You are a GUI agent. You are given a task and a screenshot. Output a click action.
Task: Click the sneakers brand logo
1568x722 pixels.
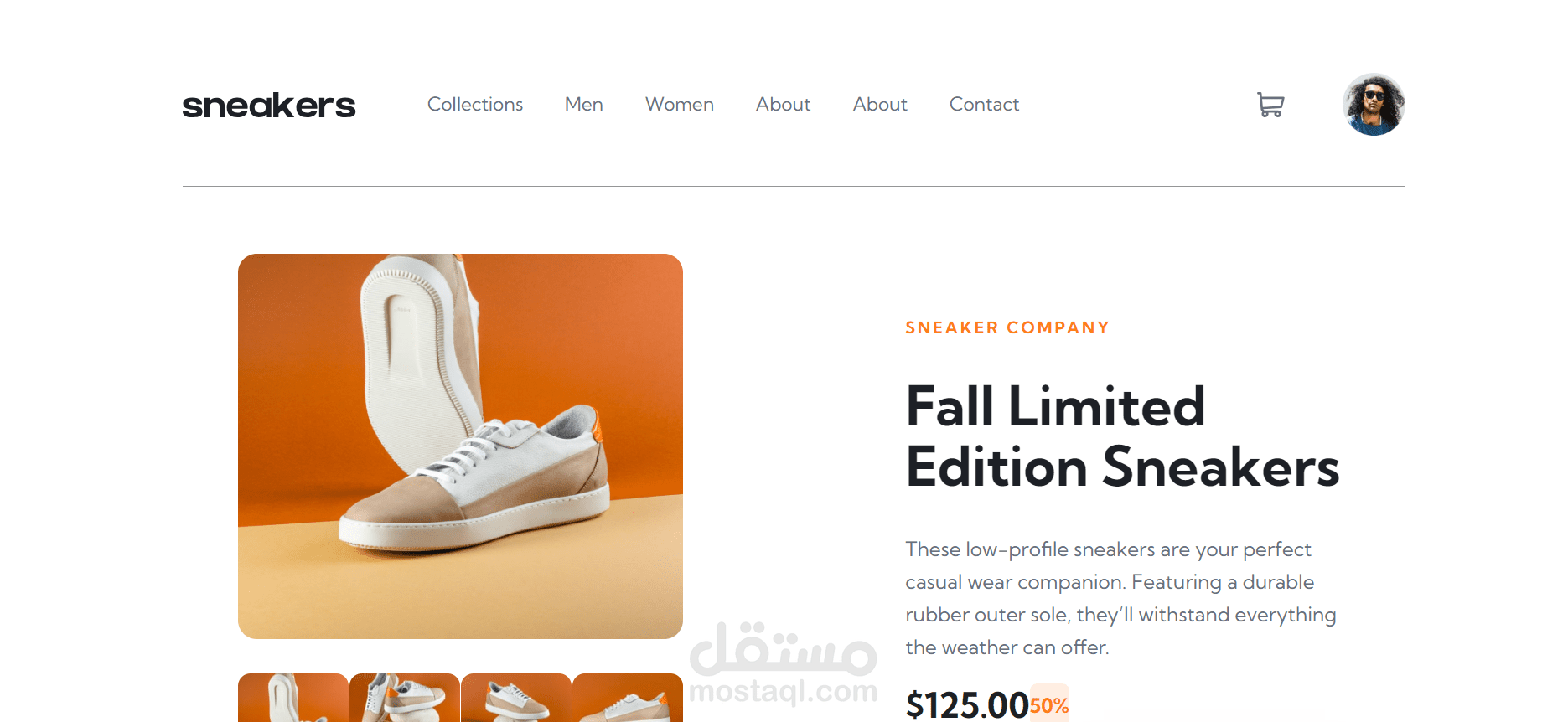(269, 106)
